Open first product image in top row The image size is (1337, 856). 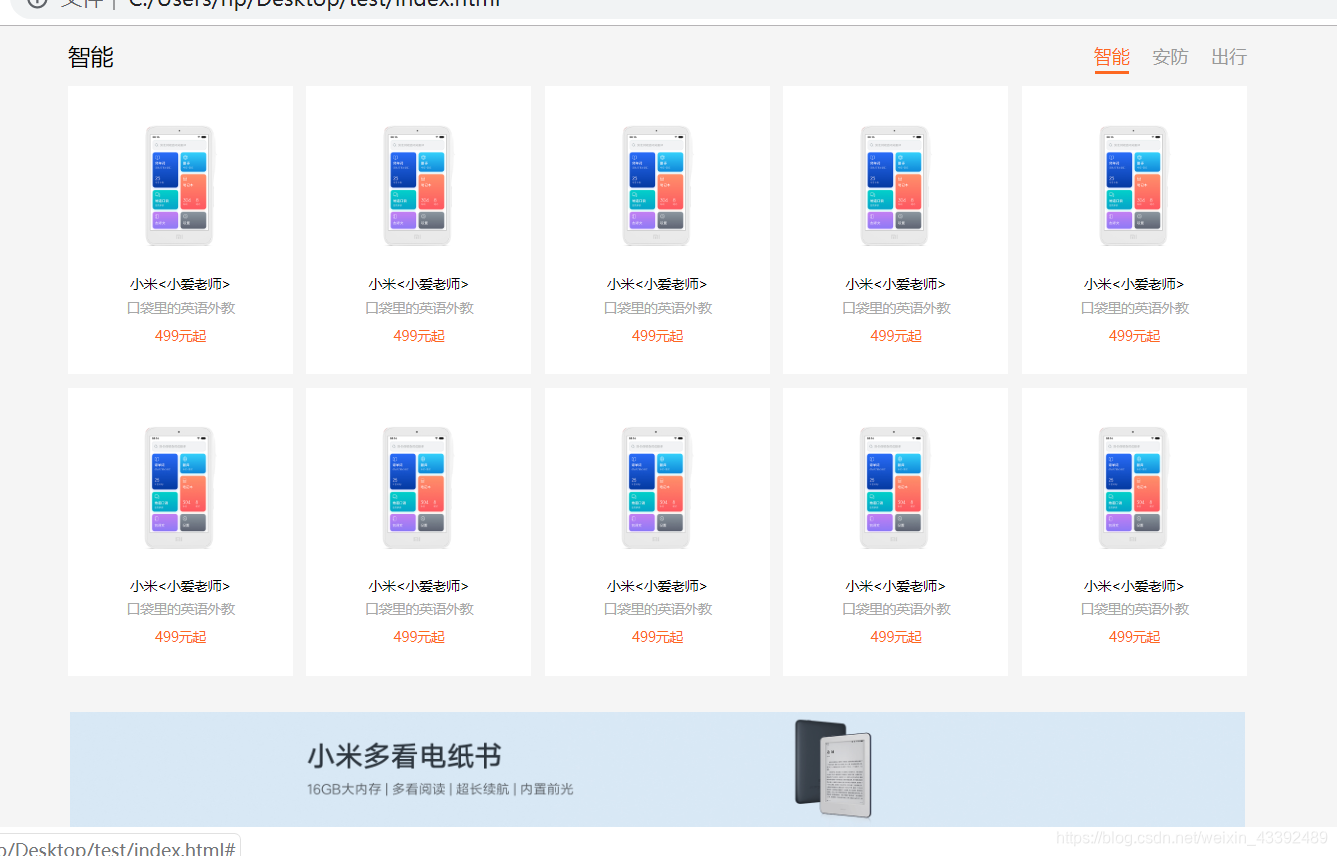tap(180, 185)
